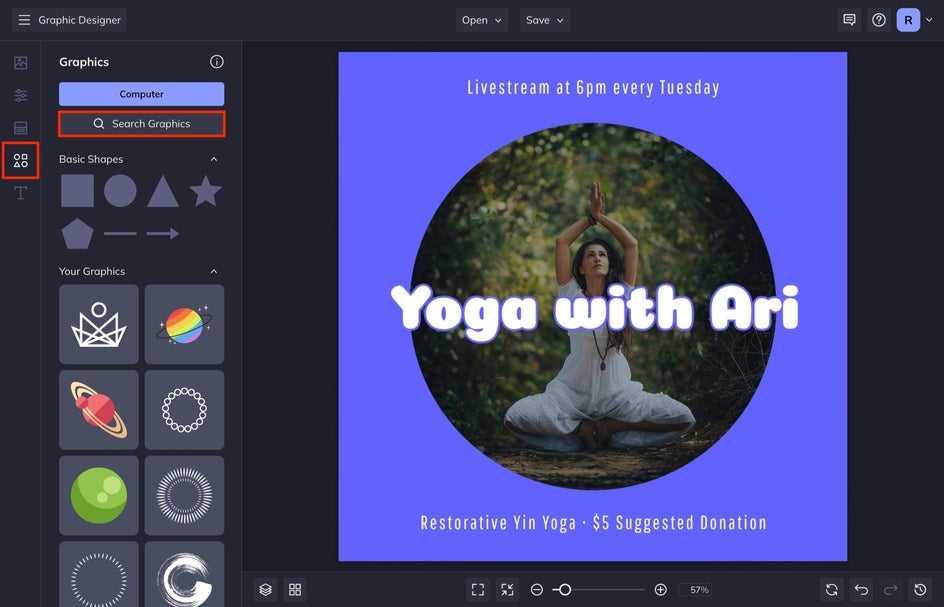Add a circle basic shape
This screenshot has width=944, height=607.
click(x=120, y=191)
